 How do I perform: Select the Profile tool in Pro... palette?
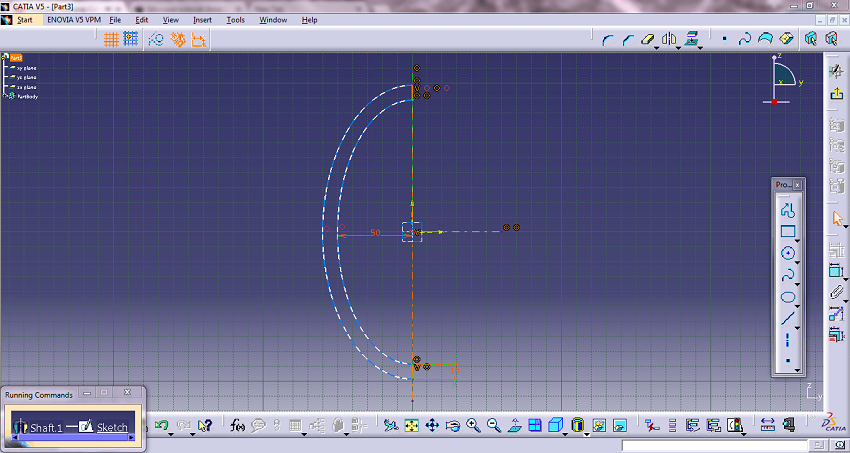pos(788,209)
